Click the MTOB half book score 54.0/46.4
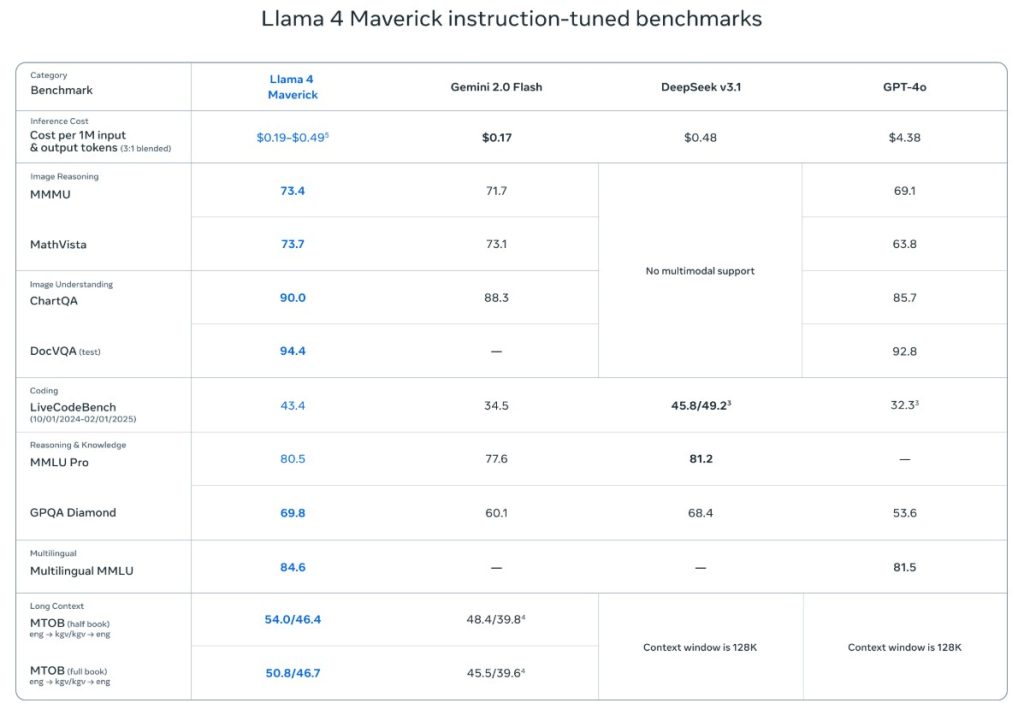Image resolution: width=1024 pixels, height=703 pixels. tap(292, 620)
